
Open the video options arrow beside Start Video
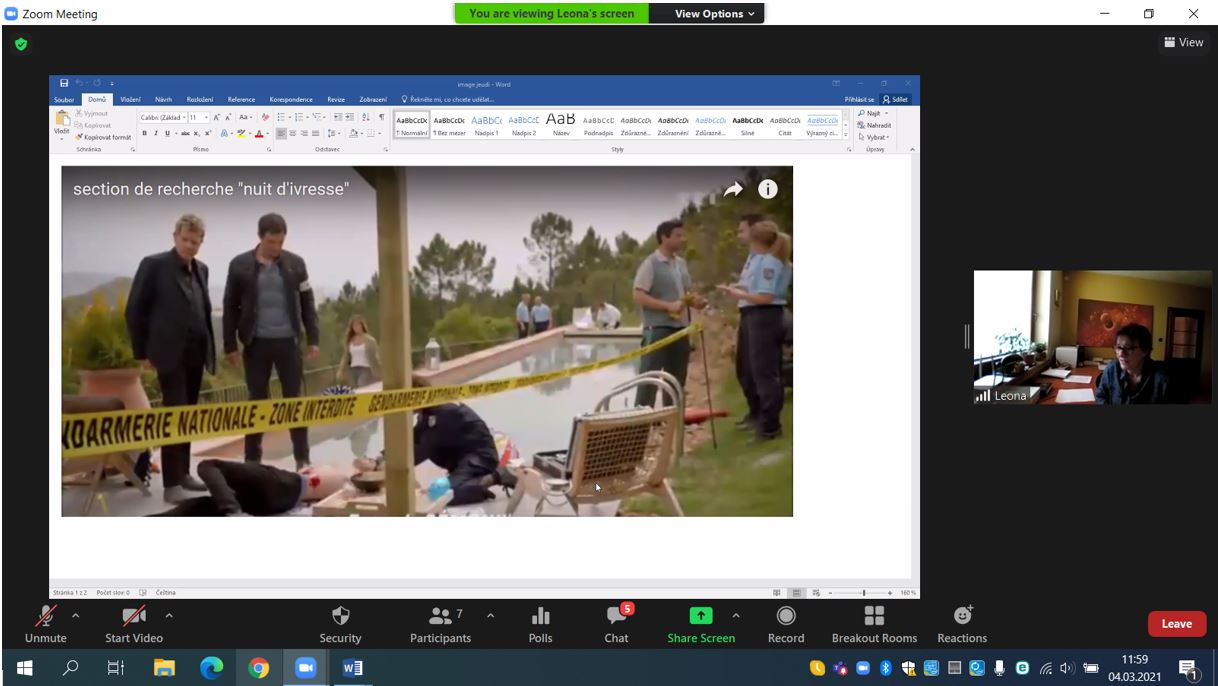coord(169,616)
